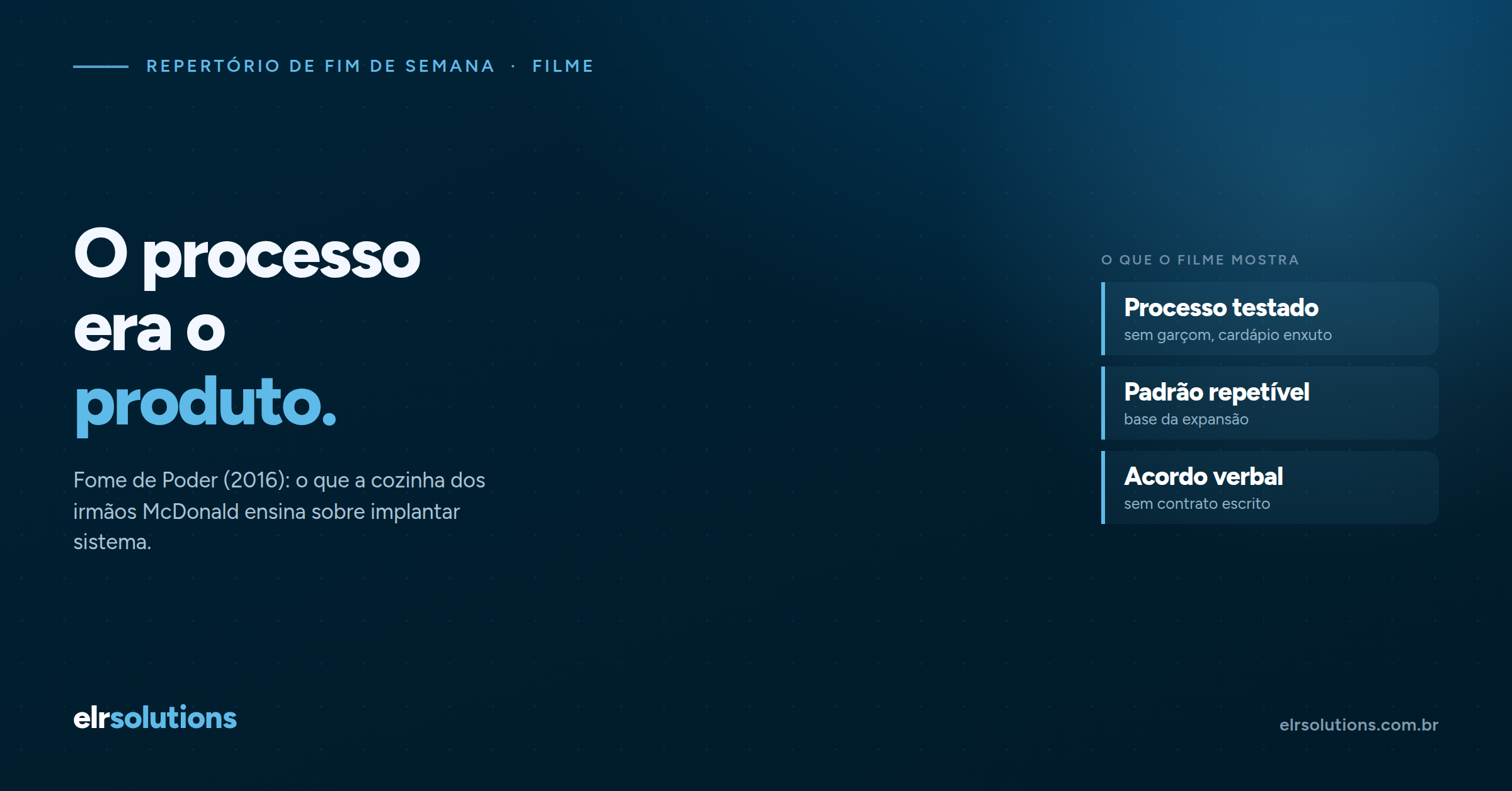Click the 'O QUE O FILME MOSTRA' heading

[x=1200, y=259]
